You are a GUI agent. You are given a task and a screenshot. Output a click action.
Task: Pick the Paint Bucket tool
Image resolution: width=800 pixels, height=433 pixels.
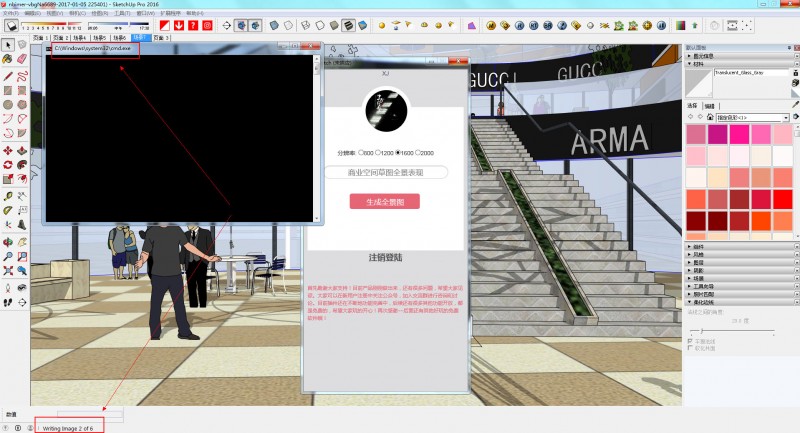(8, 59)
